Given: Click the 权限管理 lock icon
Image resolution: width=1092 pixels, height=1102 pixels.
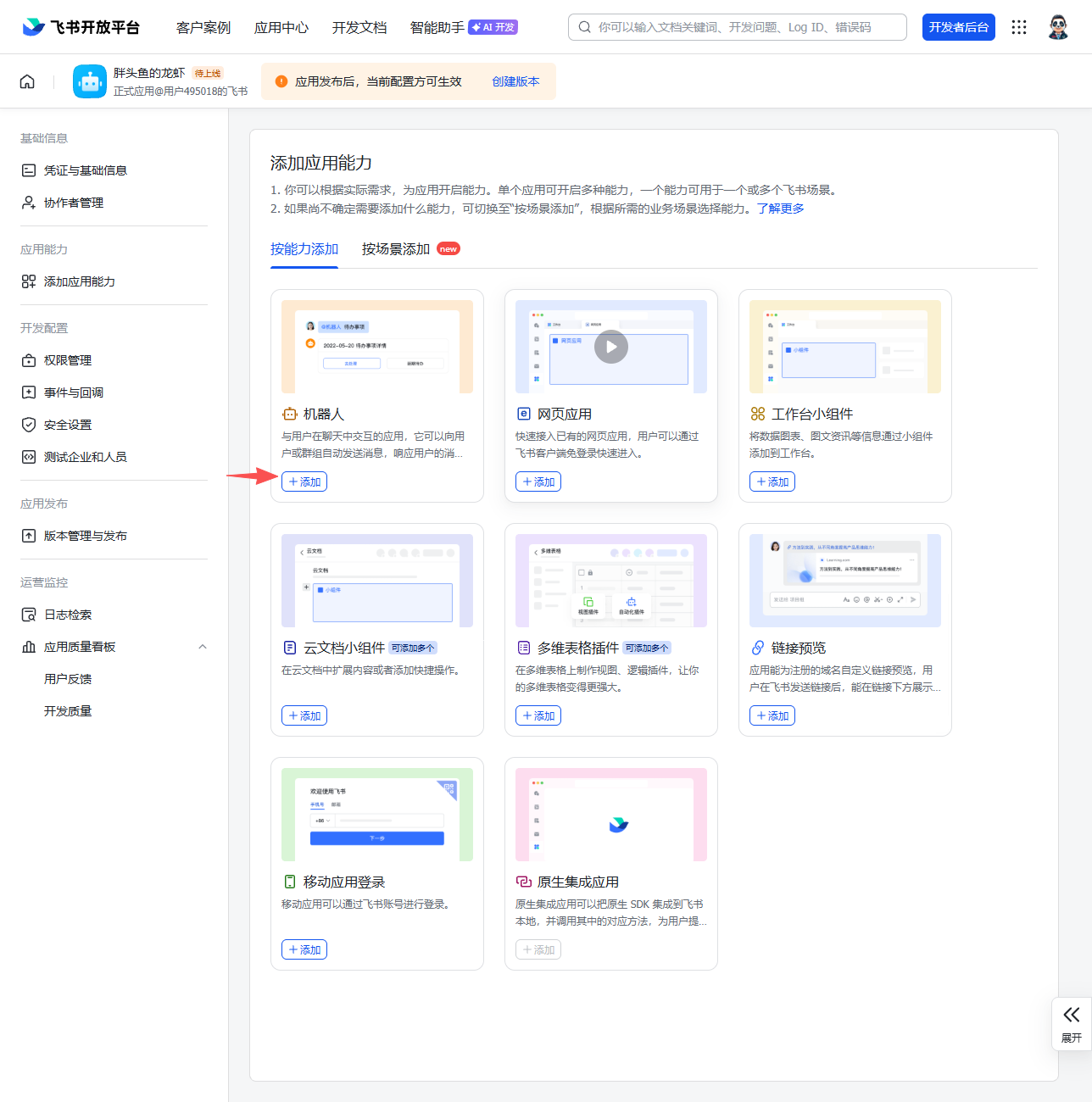Looking at the screenshot, I should [29, 360].
